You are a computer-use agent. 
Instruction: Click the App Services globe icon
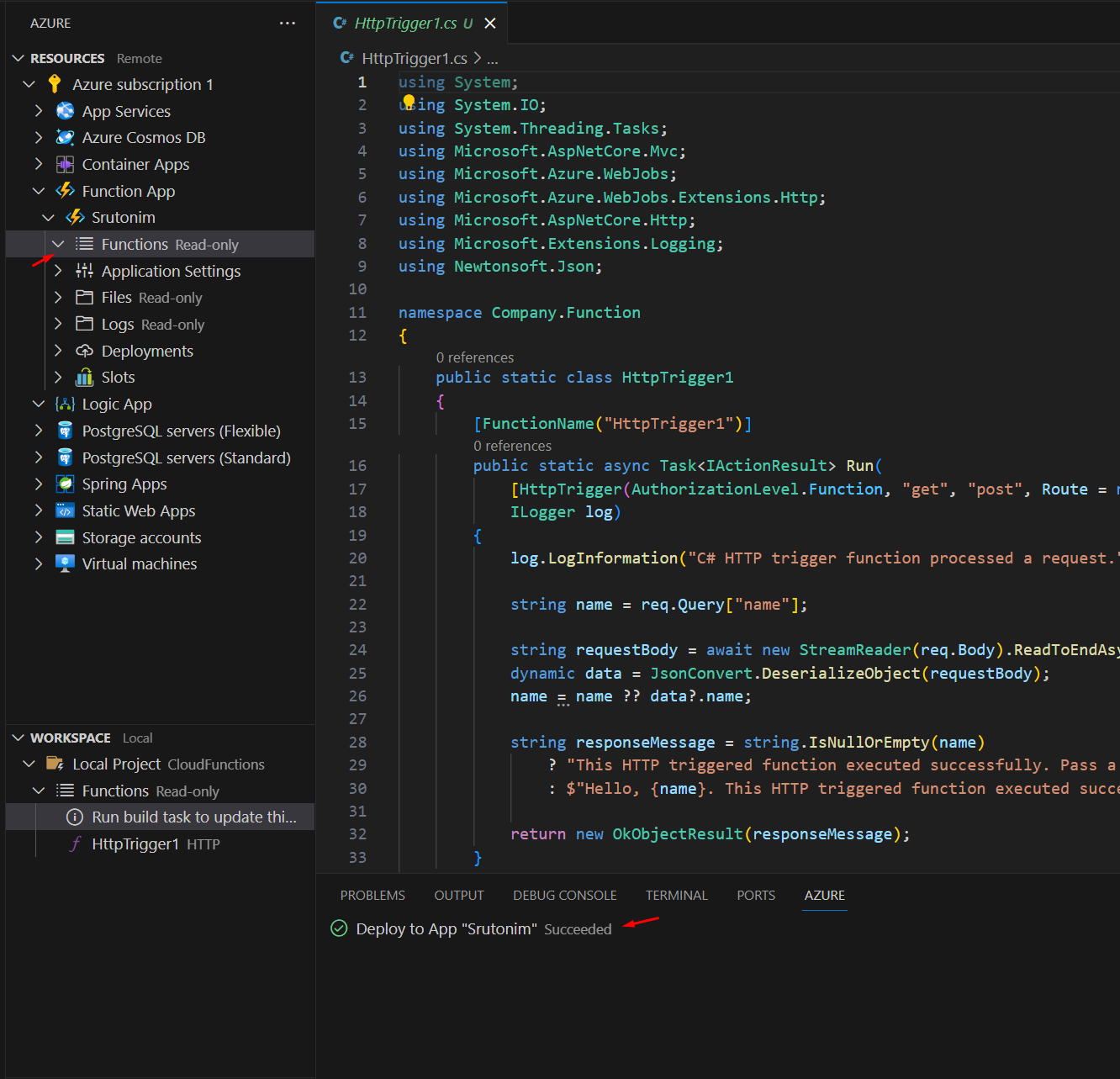(x=65, y=111)
